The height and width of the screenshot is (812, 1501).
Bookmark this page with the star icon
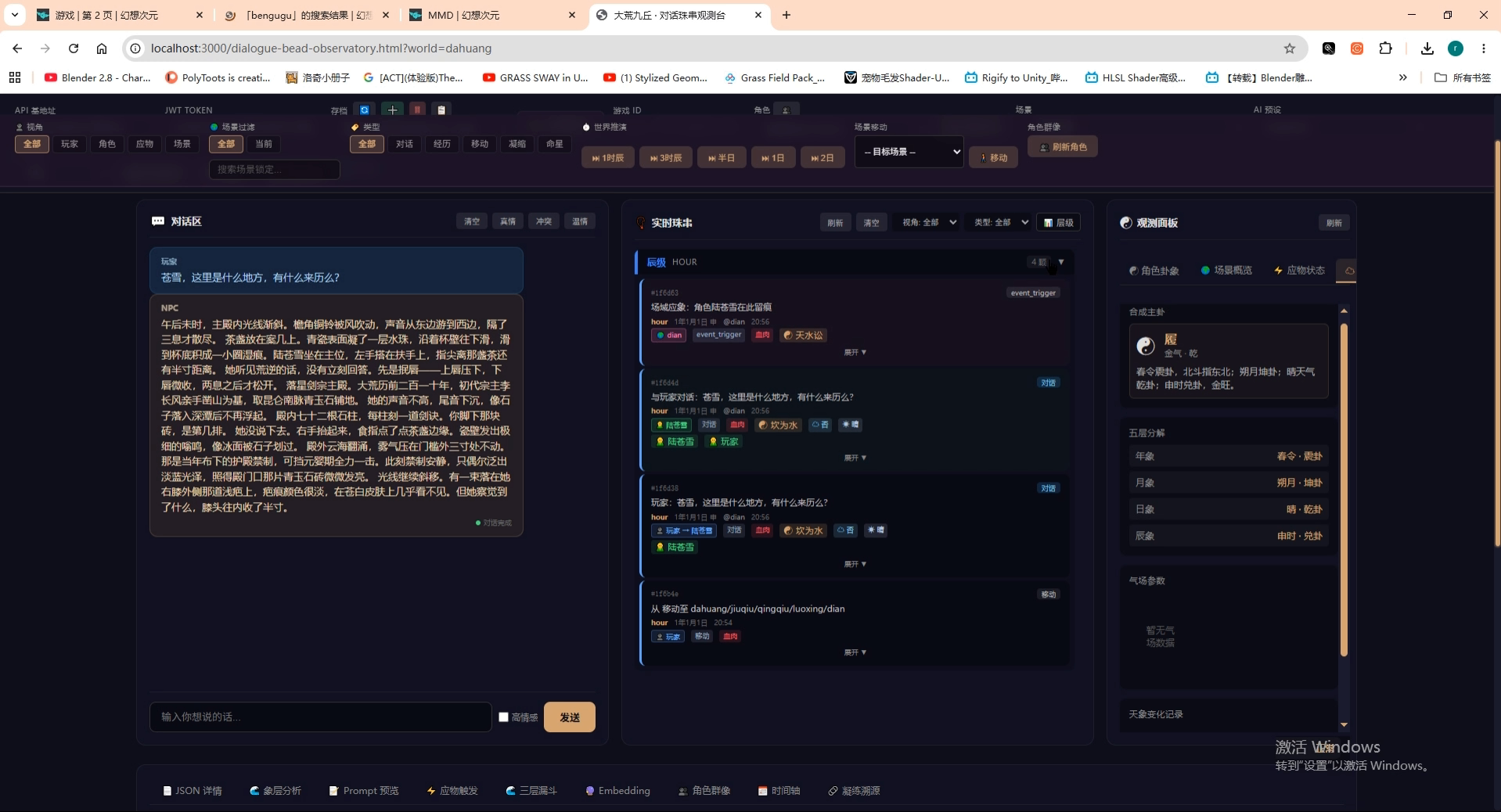click(1290, 49)
